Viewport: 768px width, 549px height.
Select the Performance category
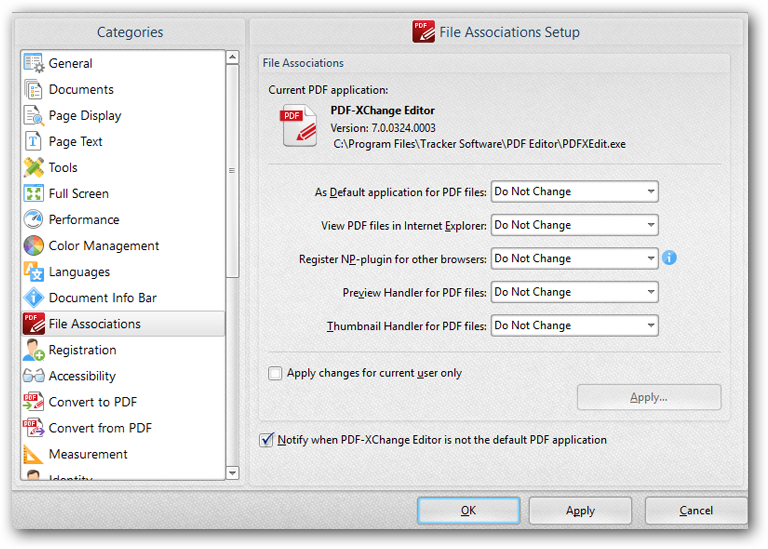pyautogui.click(x=123, y=219)
